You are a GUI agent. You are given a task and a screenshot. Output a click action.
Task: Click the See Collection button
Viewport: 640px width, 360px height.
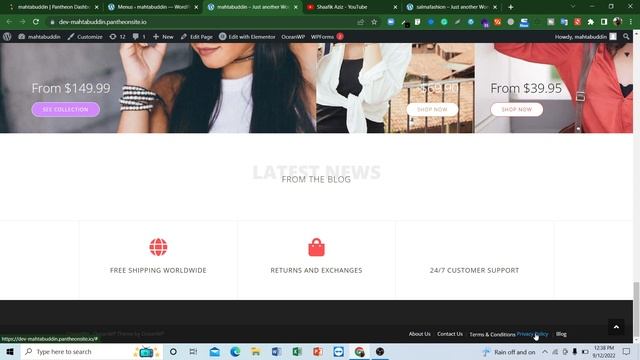tap(66, 109)
